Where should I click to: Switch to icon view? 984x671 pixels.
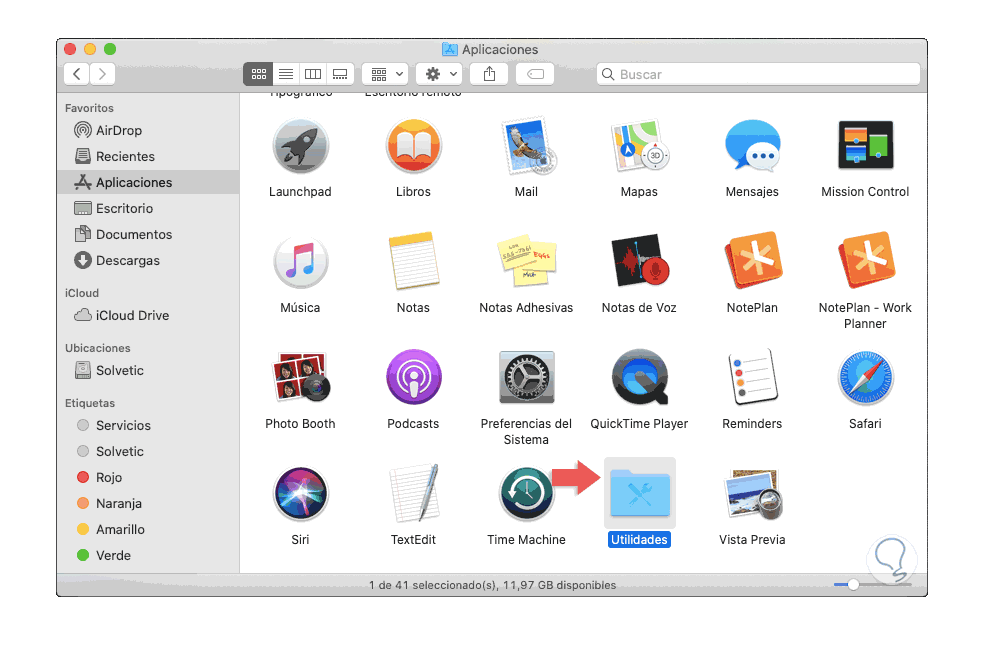[x=258, y=74]
